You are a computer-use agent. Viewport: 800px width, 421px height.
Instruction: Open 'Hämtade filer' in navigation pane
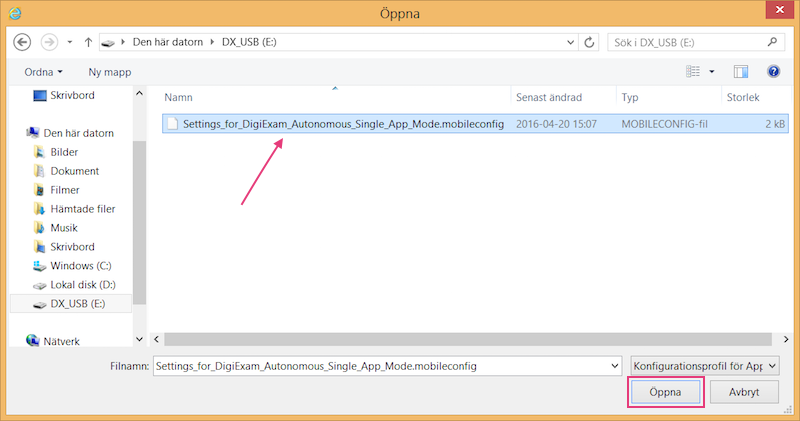(x=83, y=209)
